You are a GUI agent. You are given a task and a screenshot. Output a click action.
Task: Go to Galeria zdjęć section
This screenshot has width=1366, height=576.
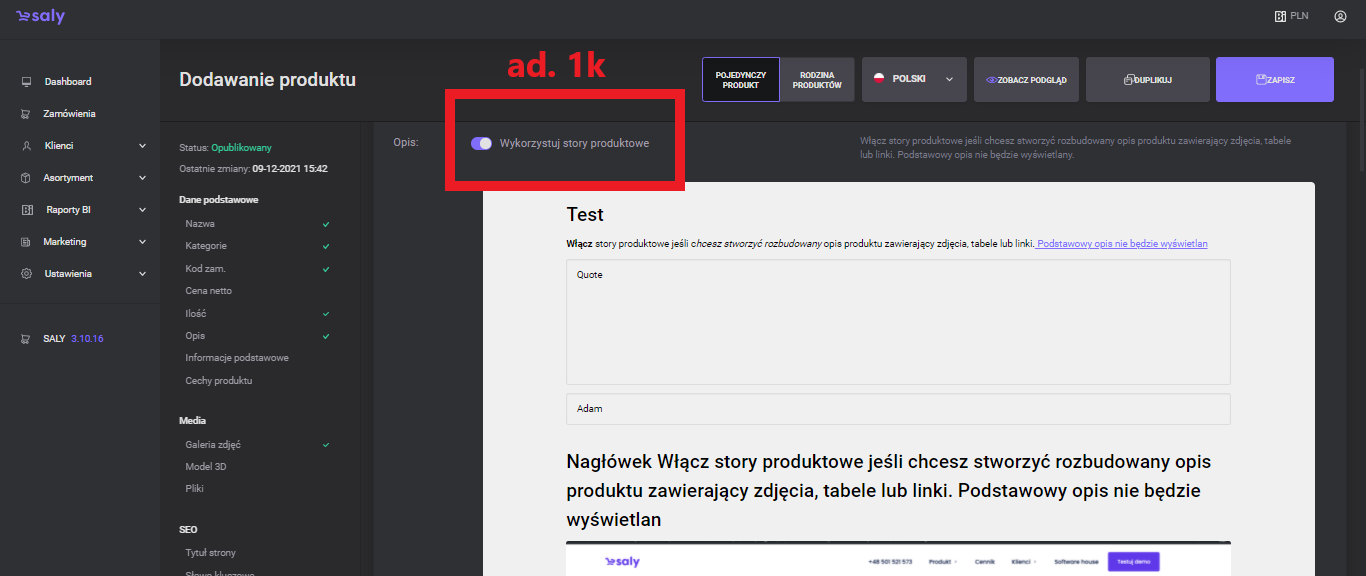tap(212, 444)
